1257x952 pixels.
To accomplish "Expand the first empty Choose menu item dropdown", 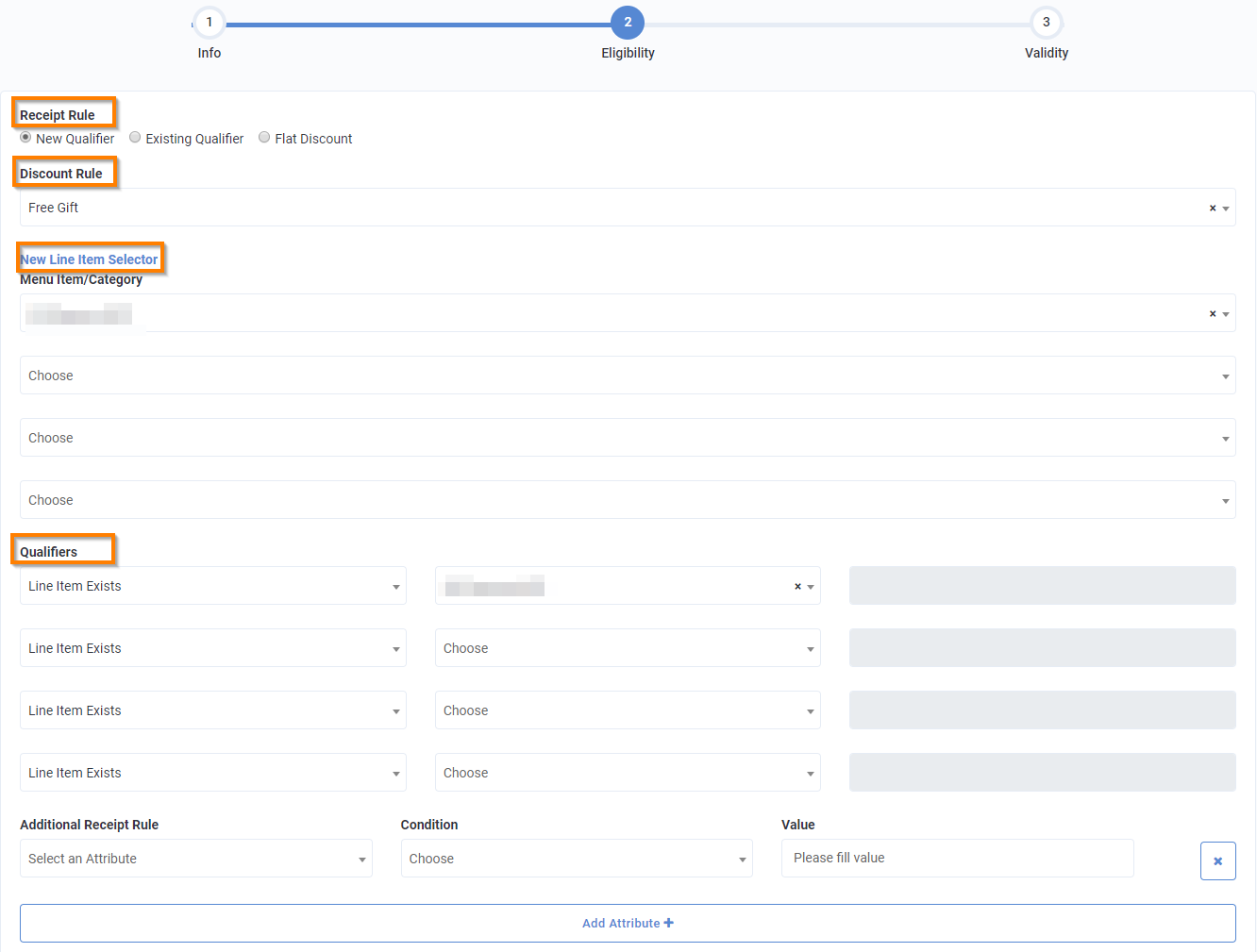I will coord(627,376).
